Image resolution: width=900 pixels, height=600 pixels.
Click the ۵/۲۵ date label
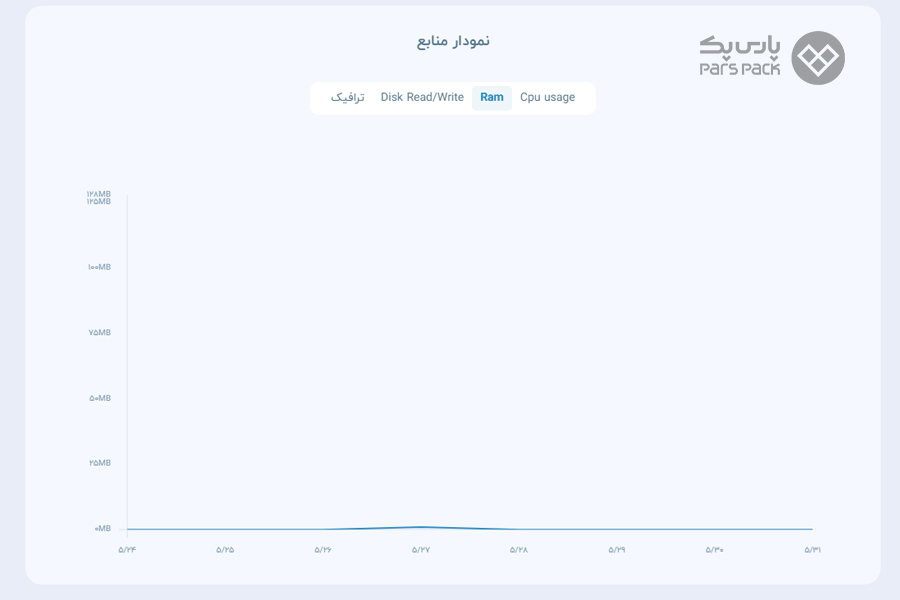tap(225, 549)
